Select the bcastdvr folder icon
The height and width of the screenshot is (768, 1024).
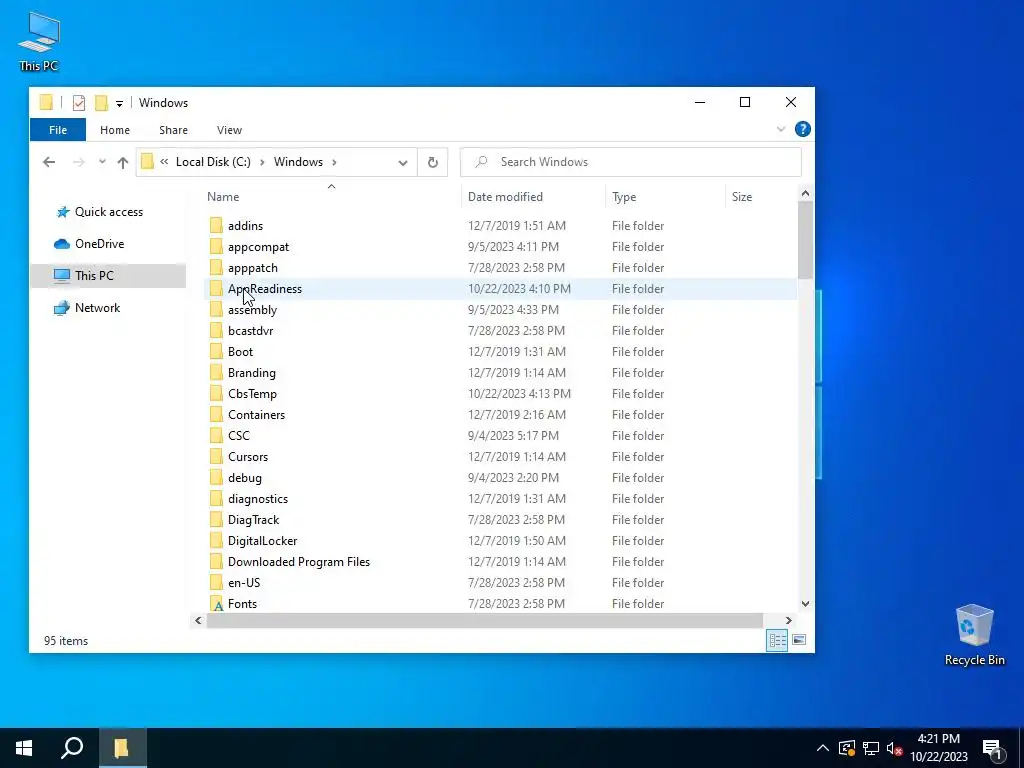pyautogui.click(x=216, y=330)
